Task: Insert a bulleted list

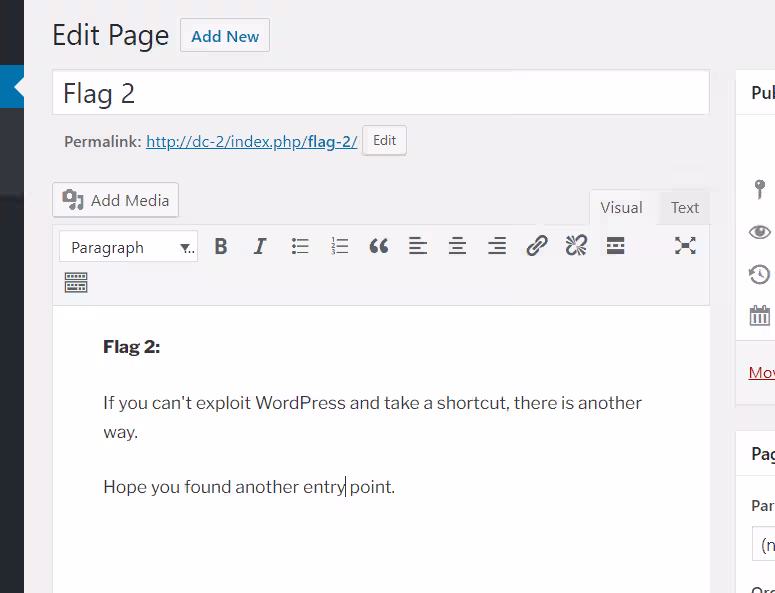Action: pyautogui.click(x=300, y=246)
